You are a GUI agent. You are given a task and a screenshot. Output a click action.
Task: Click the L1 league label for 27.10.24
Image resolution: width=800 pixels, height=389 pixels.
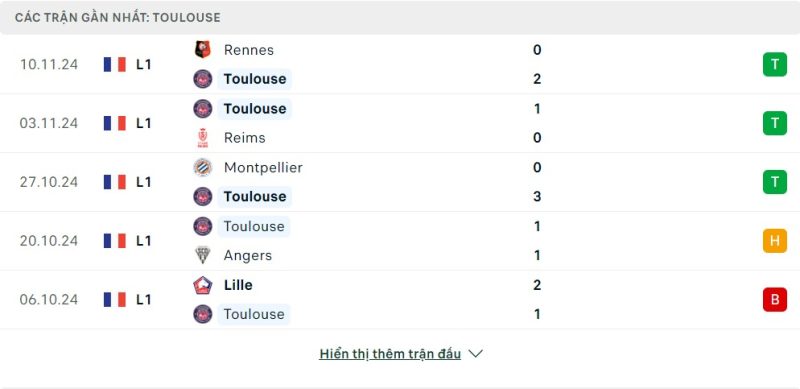pyautogui.click(x=143, y=182)
